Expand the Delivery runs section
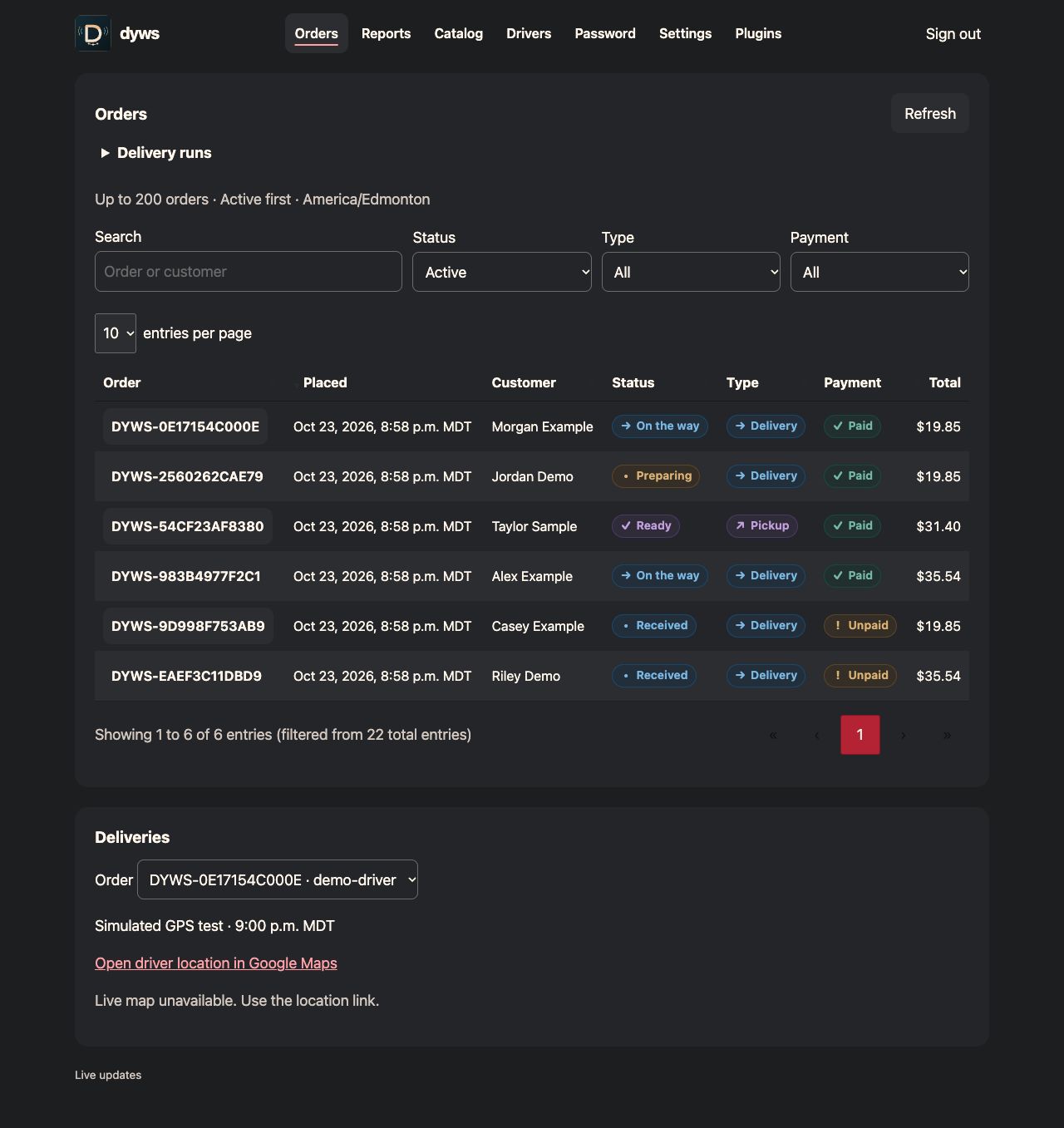This screenshot has height=1128, width=1064. [x=155, y=153]
